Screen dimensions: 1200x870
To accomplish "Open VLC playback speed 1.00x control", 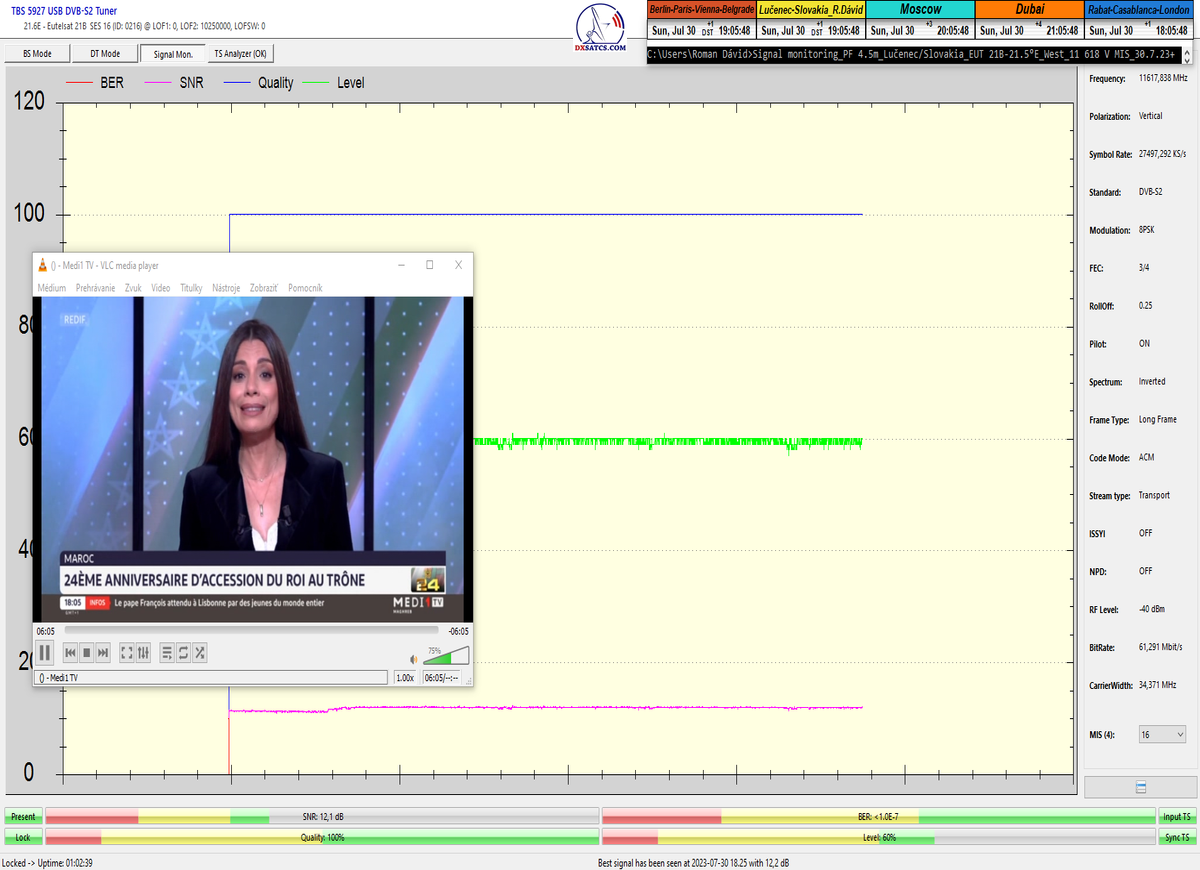I will (x=405, y=678).
